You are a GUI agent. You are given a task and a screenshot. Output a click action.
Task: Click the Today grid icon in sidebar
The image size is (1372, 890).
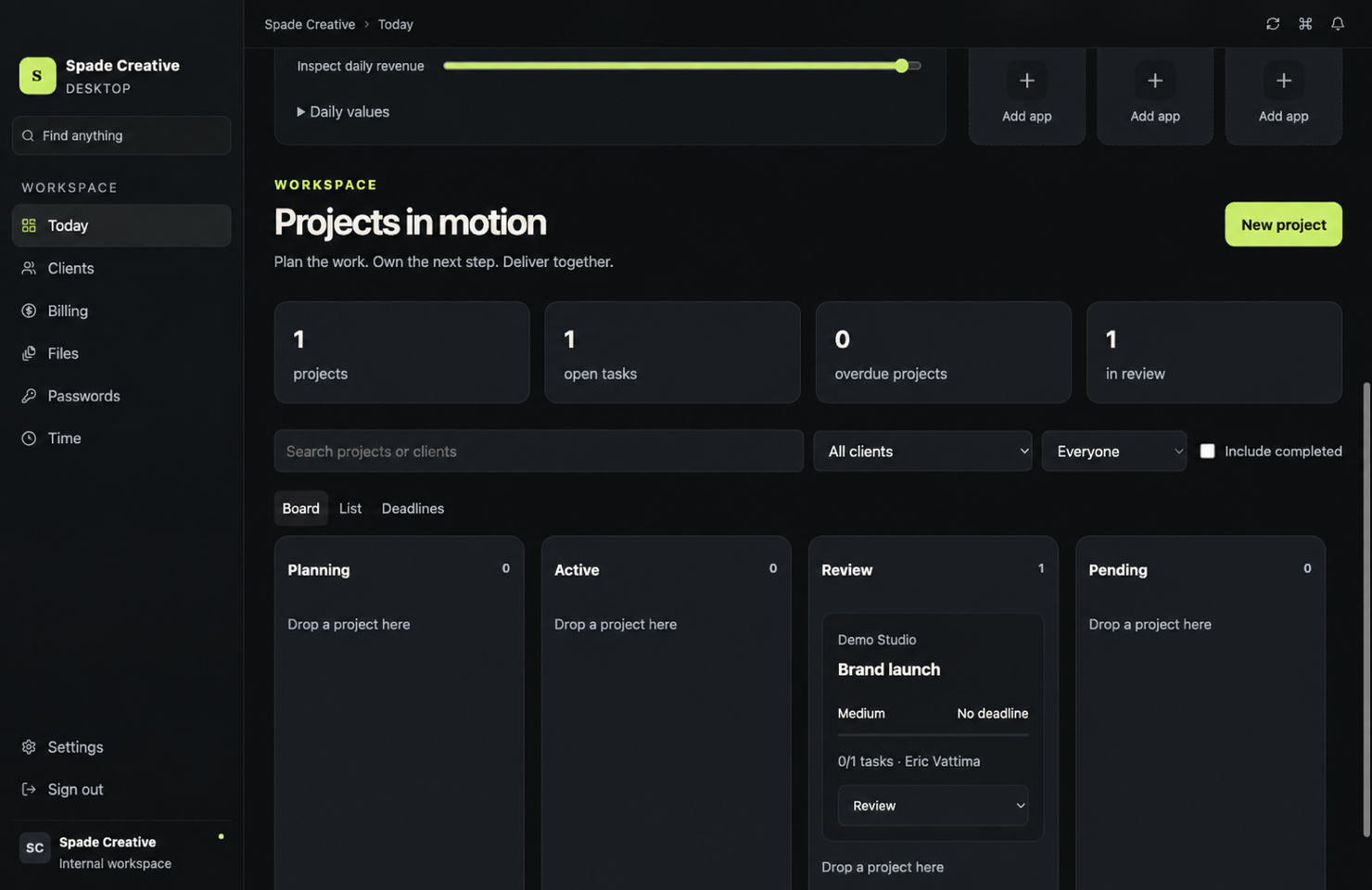(x=29, y=225)
